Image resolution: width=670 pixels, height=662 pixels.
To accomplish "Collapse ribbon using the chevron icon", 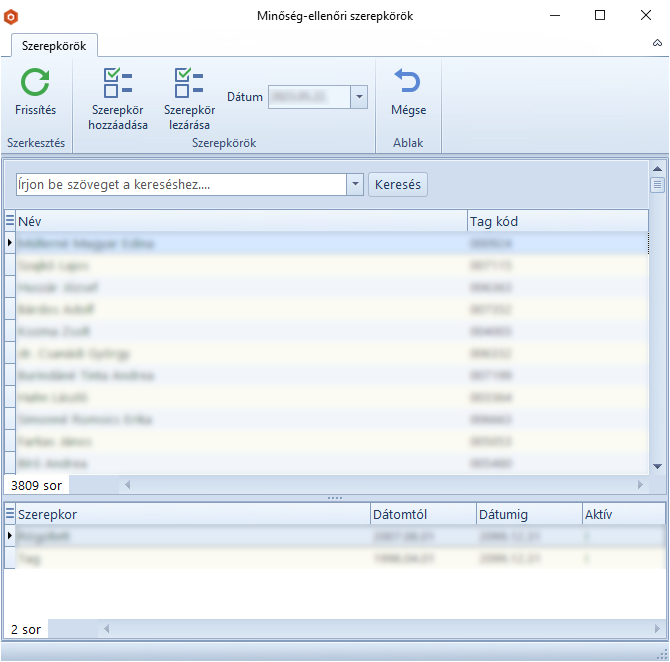I will (x=657, y=44).
